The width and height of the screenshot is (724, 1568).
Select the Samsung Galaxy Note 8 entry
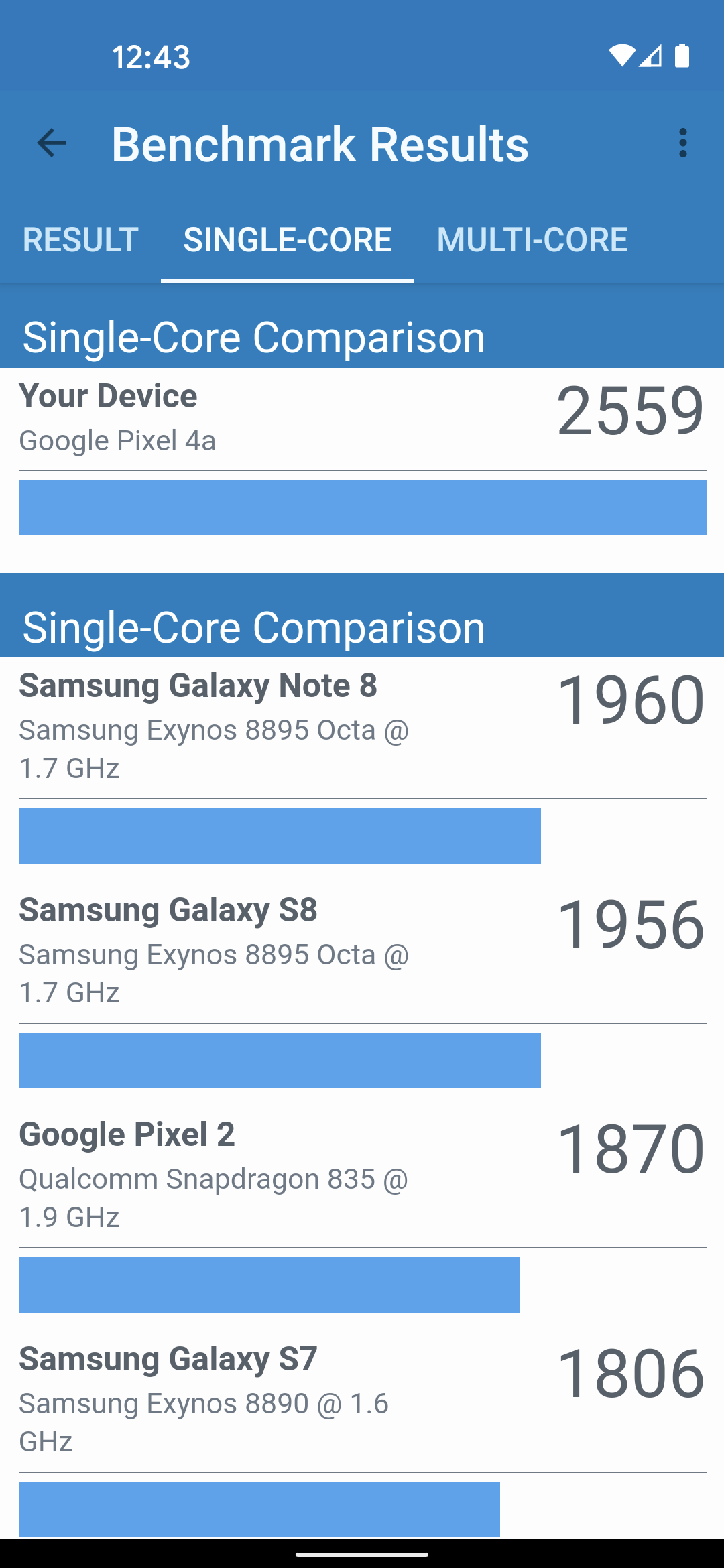click(213, 726)
